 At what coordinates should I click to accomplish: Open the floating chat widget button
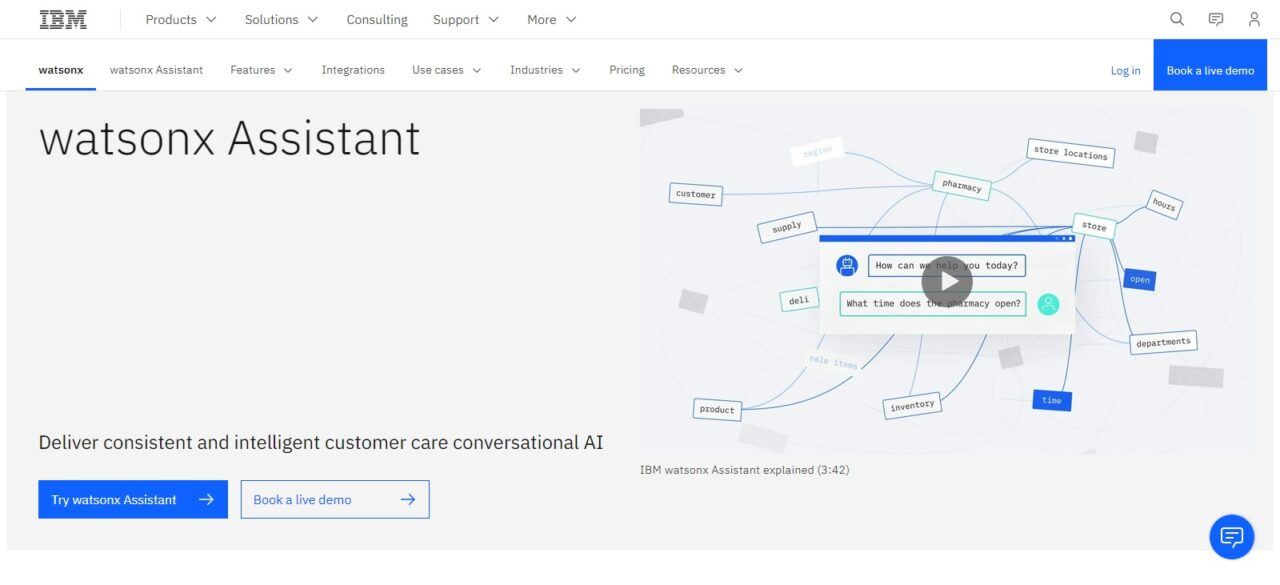[1232, 537]
